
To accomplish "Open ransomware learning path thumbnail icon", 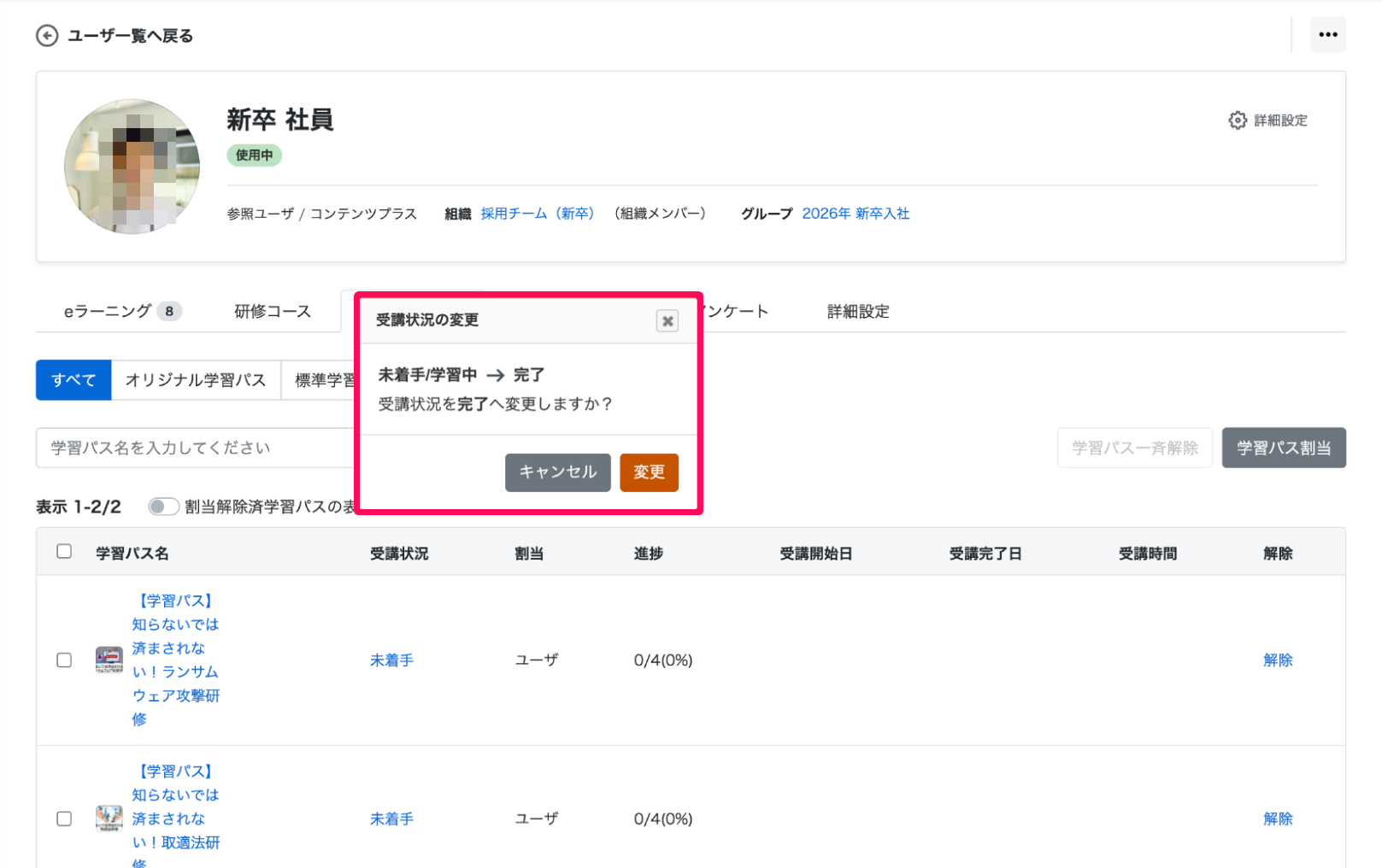I will point(109,660).
